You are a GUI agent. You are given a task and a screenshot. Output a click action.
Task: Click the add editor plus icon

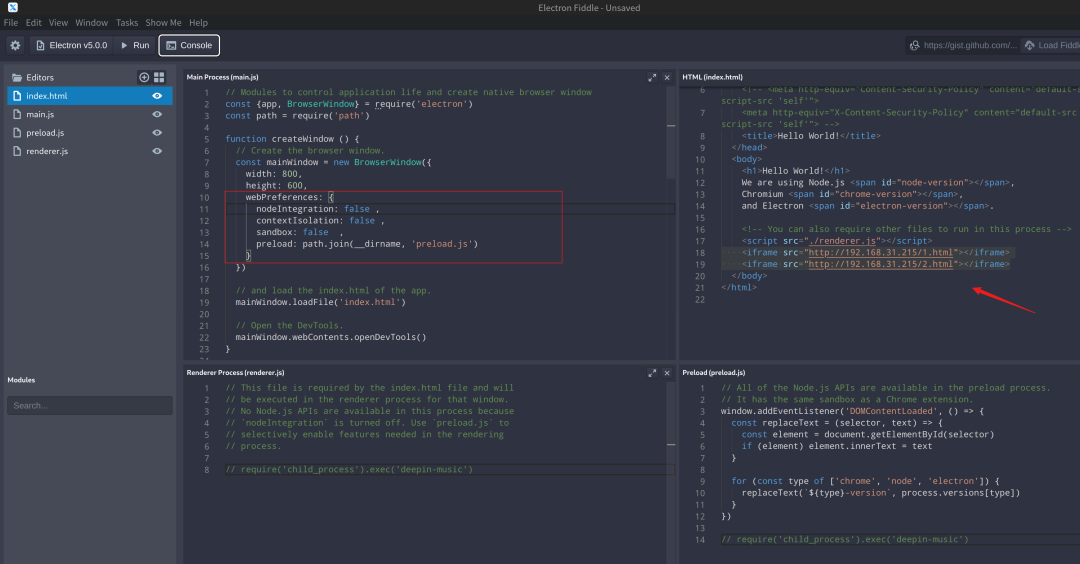[144, 77]
